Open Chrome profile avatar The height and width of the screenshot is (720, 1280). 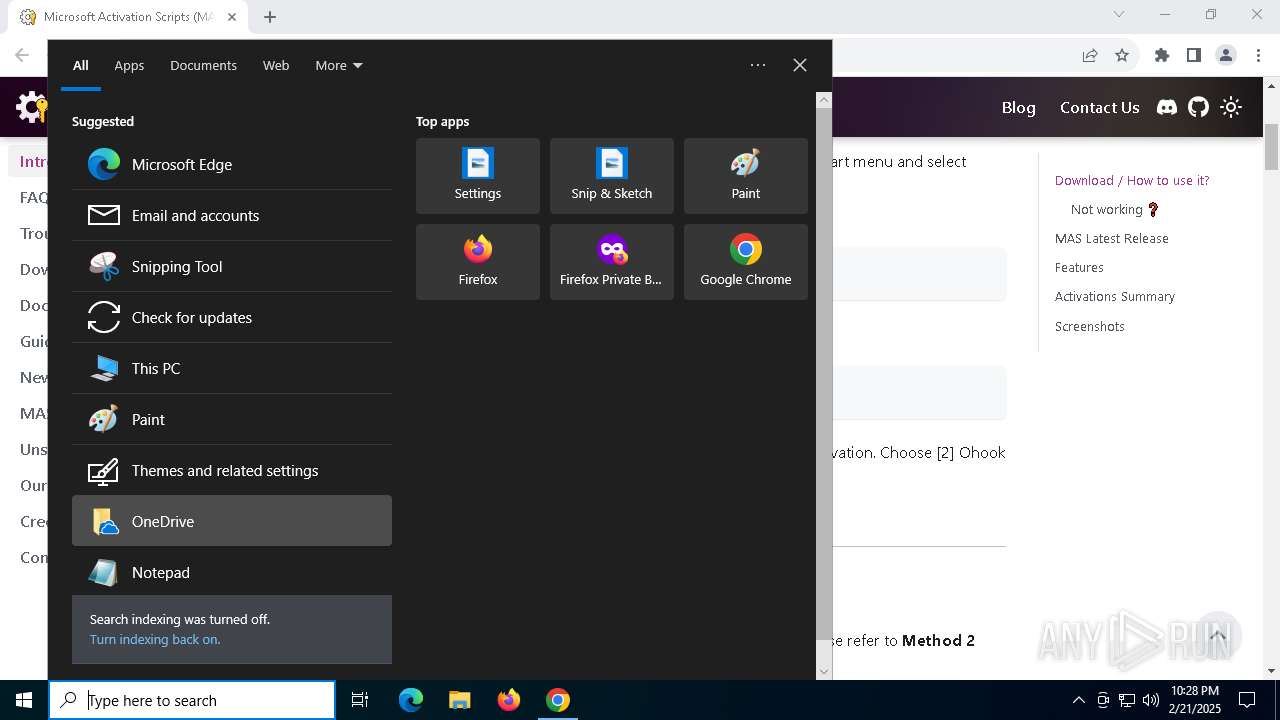1226,55
